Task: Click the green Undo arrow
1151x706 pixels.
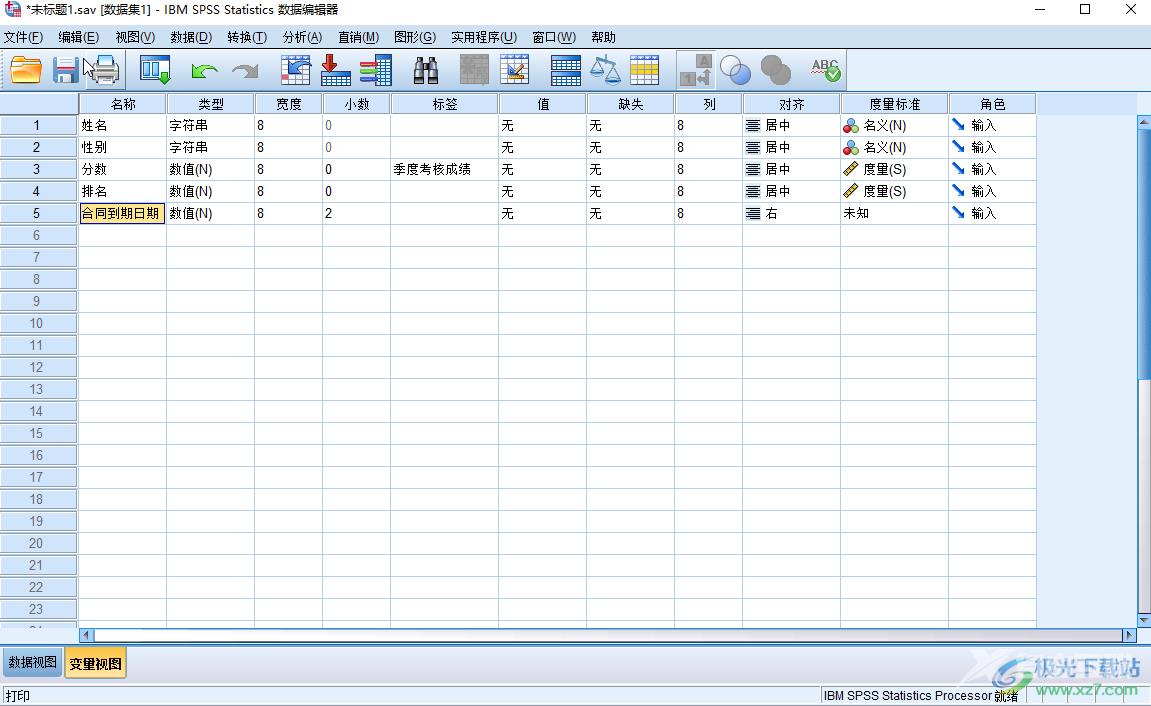Action: [204, 70]
